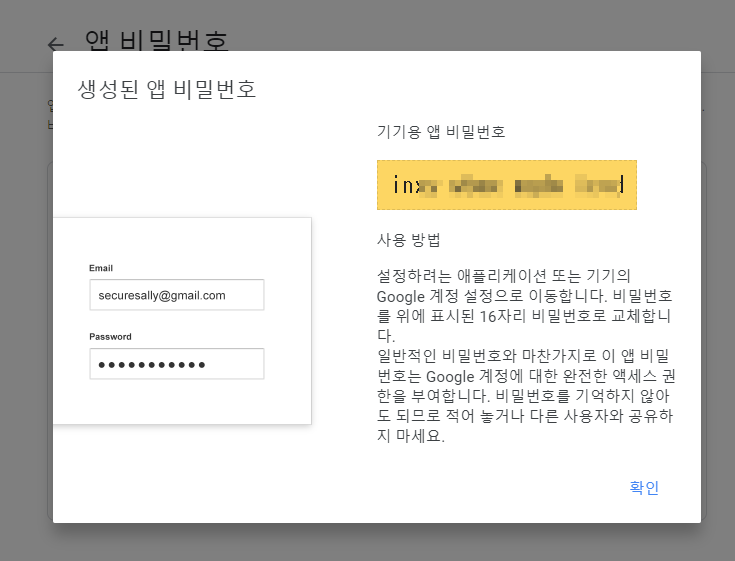Click the paragraph starting 일반적인 비밀번호와
735x561 pixels.
526,396
